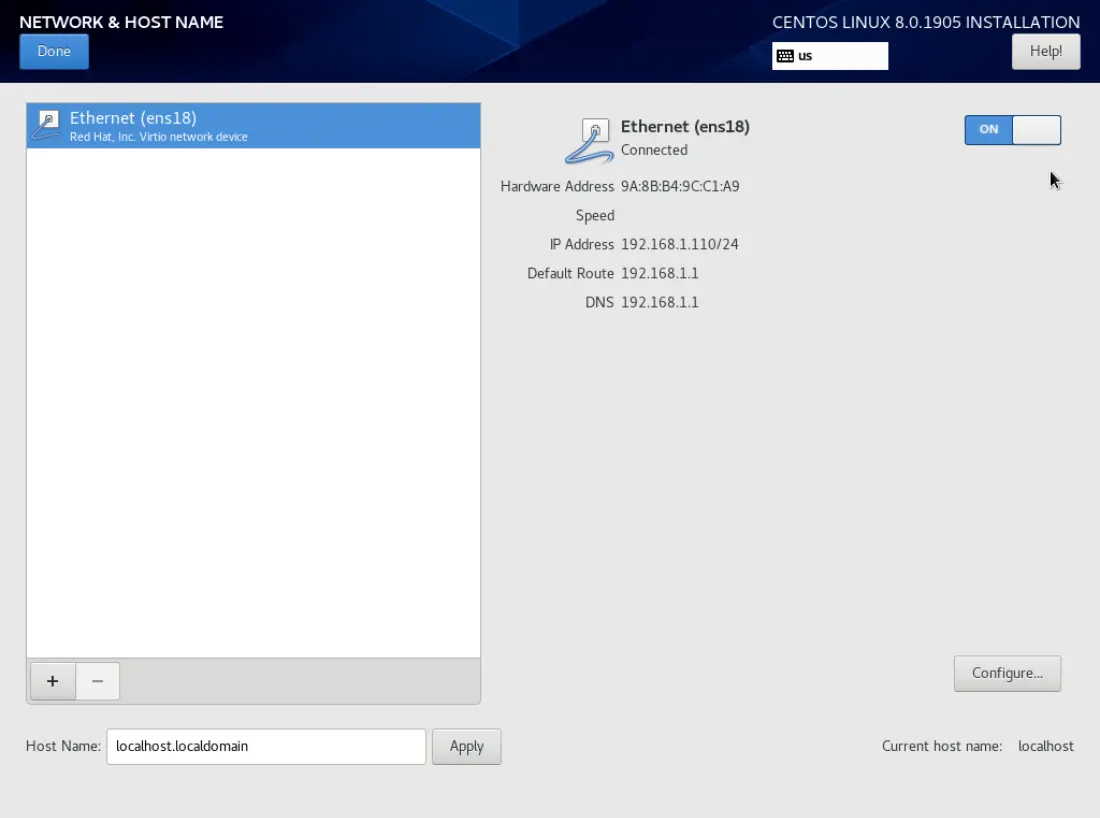
Task: Click the Connected status text
Action: tap(654, 150)
